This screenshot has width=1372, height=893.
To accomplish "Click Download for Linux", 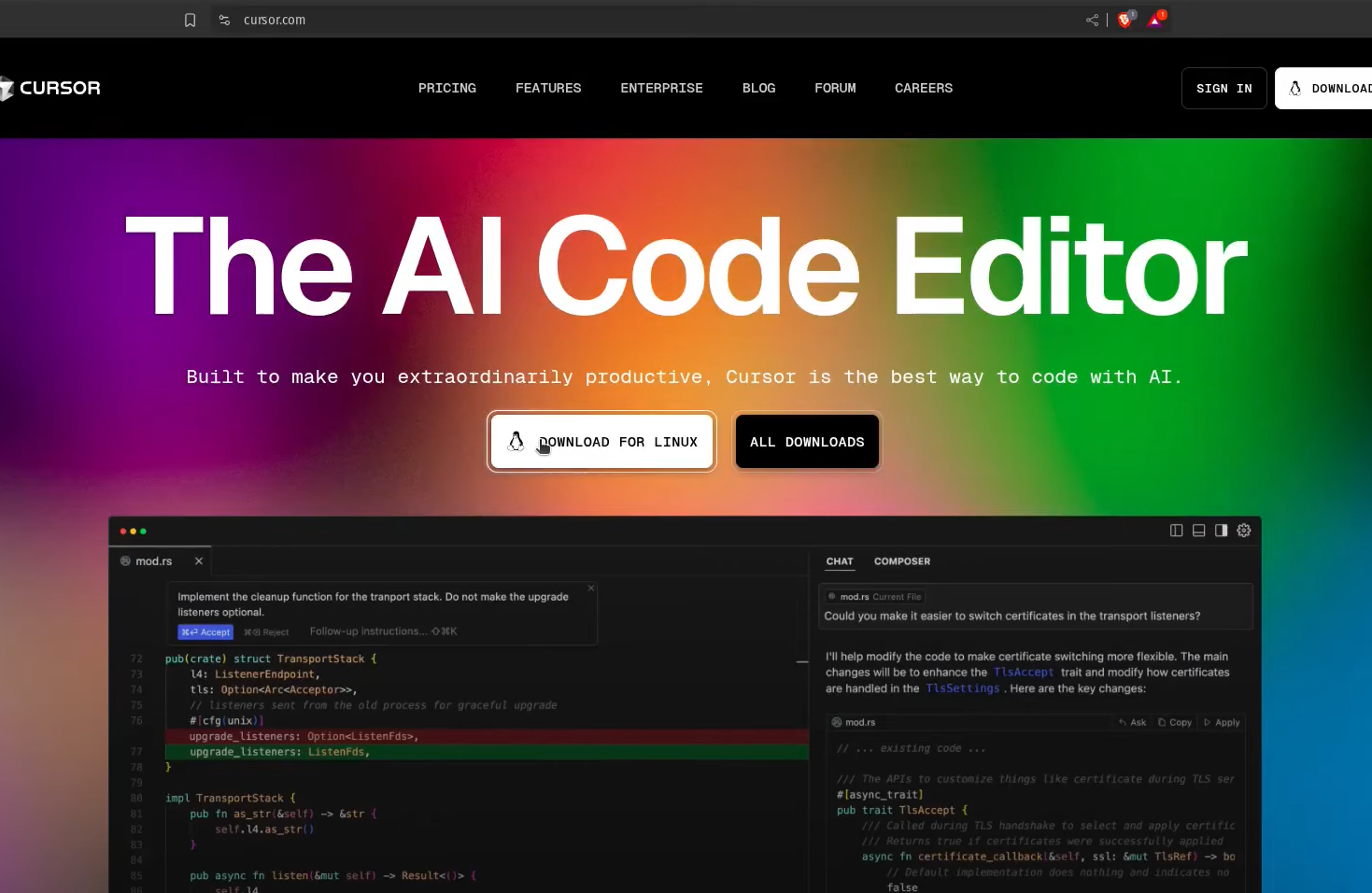I will [601, 442].
